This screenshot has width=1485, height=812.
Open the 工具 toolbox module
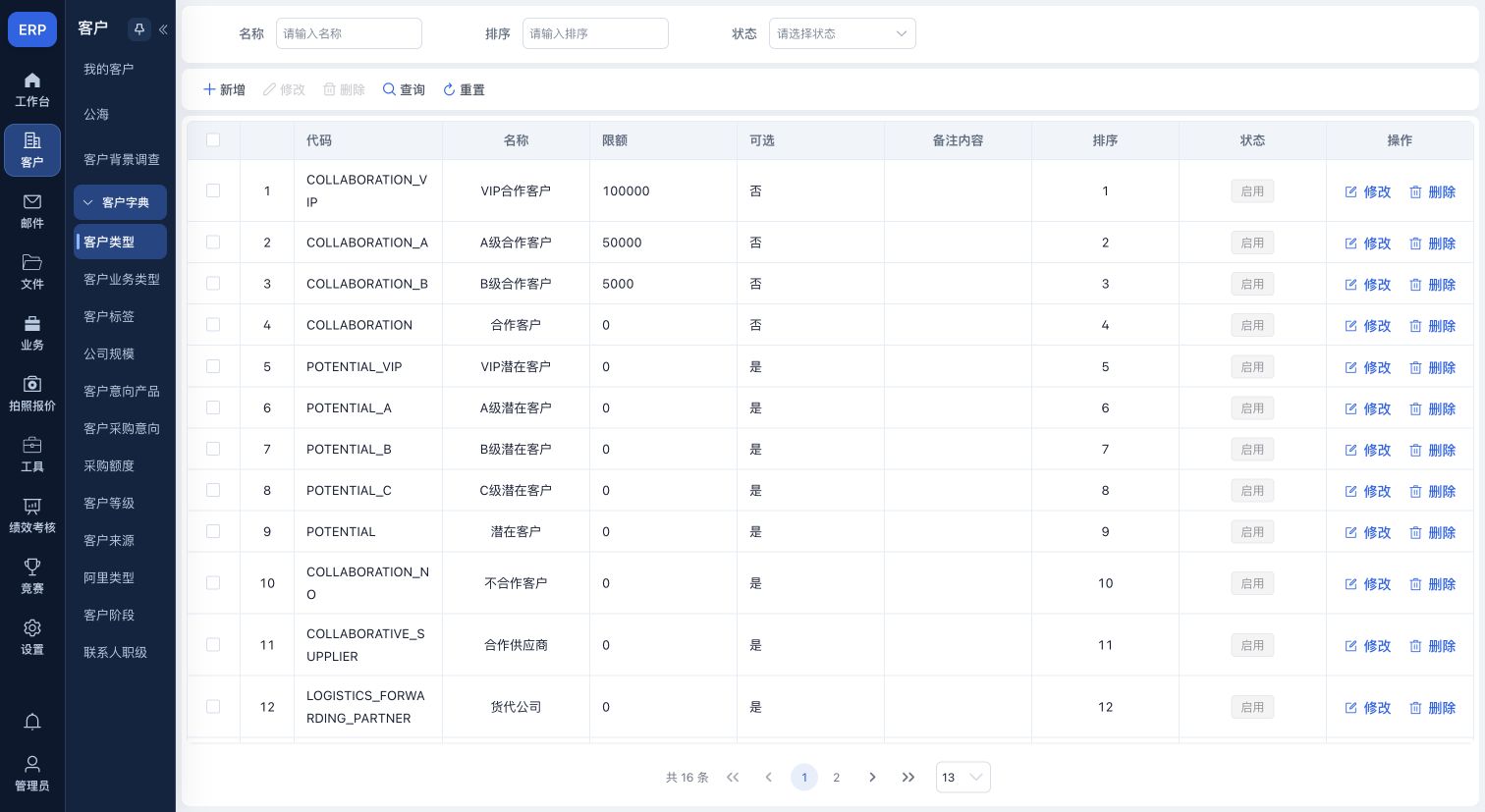32,455
